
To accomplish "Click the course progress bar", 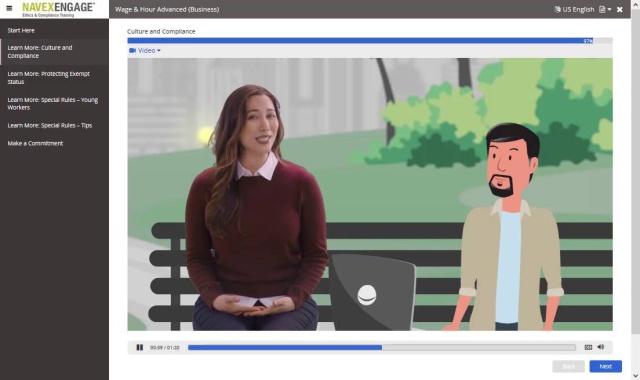I will tap(370, 41).
